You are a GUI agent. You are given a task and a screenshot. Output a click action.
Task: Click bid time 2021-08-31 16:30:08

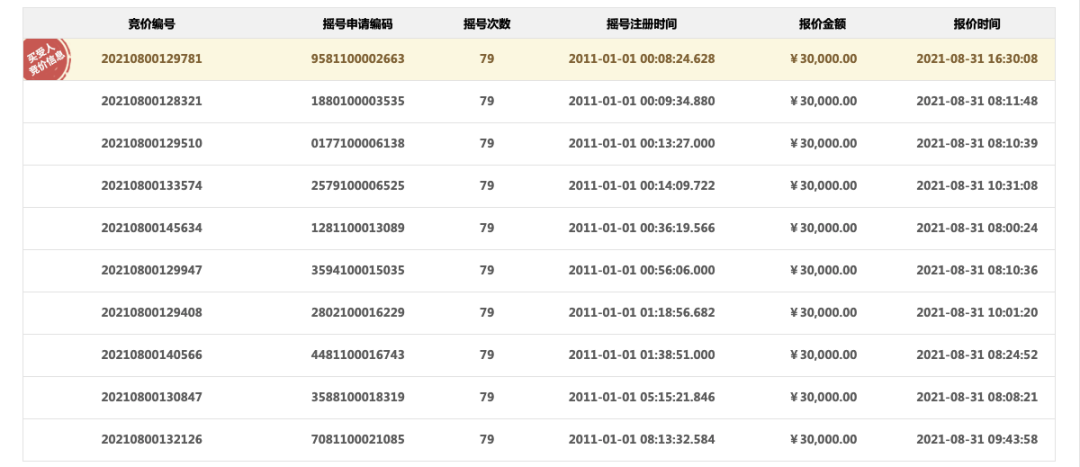point(977,59)
